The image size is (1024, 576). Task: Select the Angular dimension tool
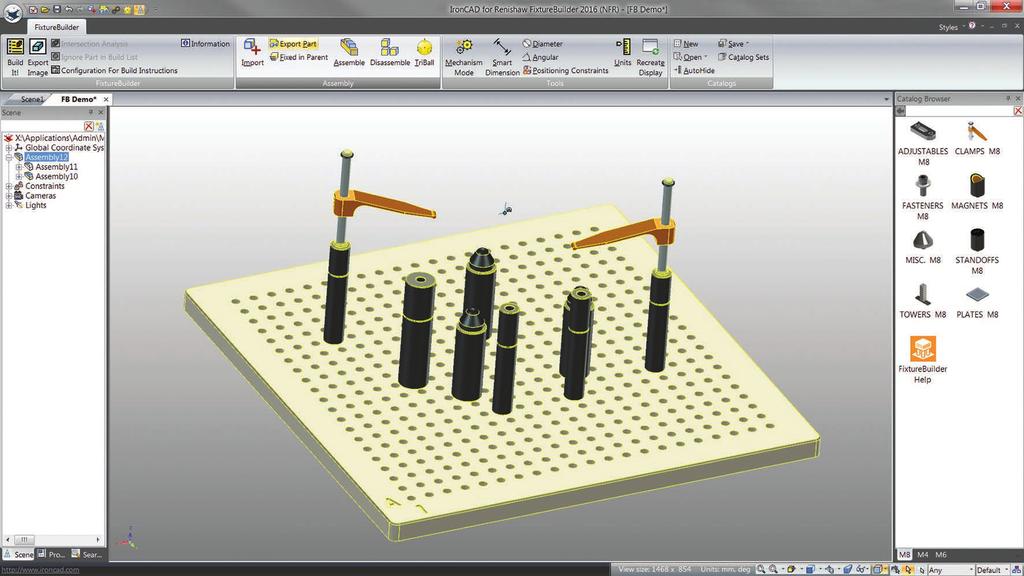[540, 57]
